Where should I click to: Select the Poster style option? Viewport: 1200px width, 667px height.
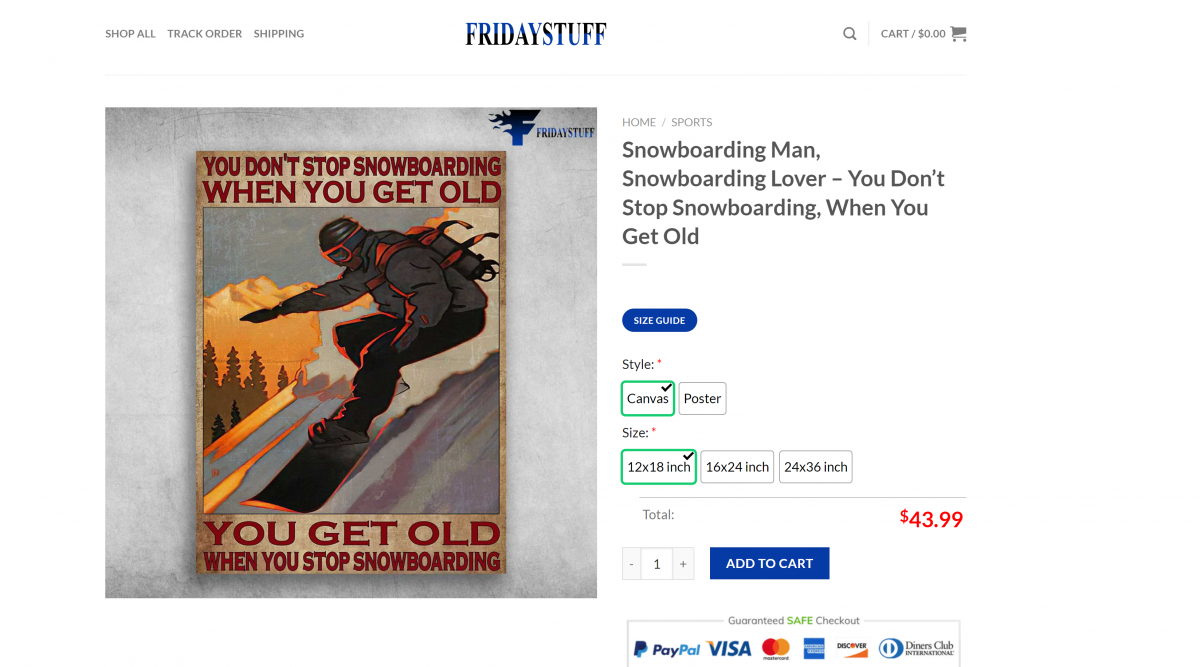702,398
